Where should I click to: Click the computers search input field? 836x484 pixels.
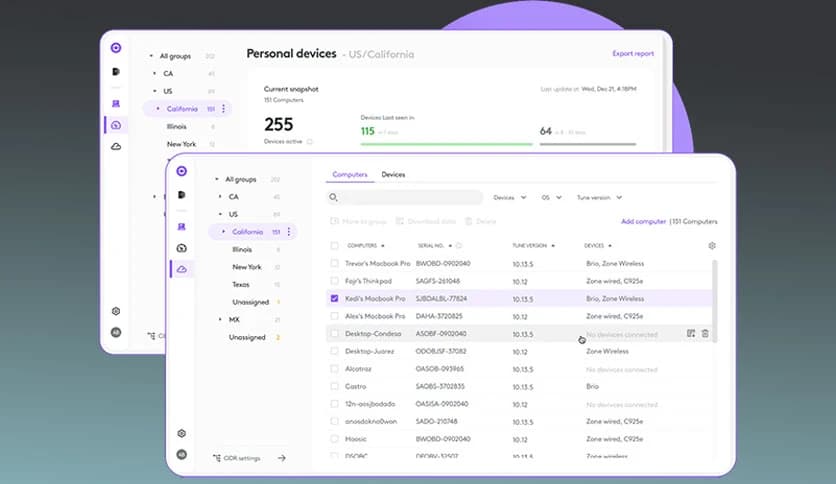pos(407,198)
